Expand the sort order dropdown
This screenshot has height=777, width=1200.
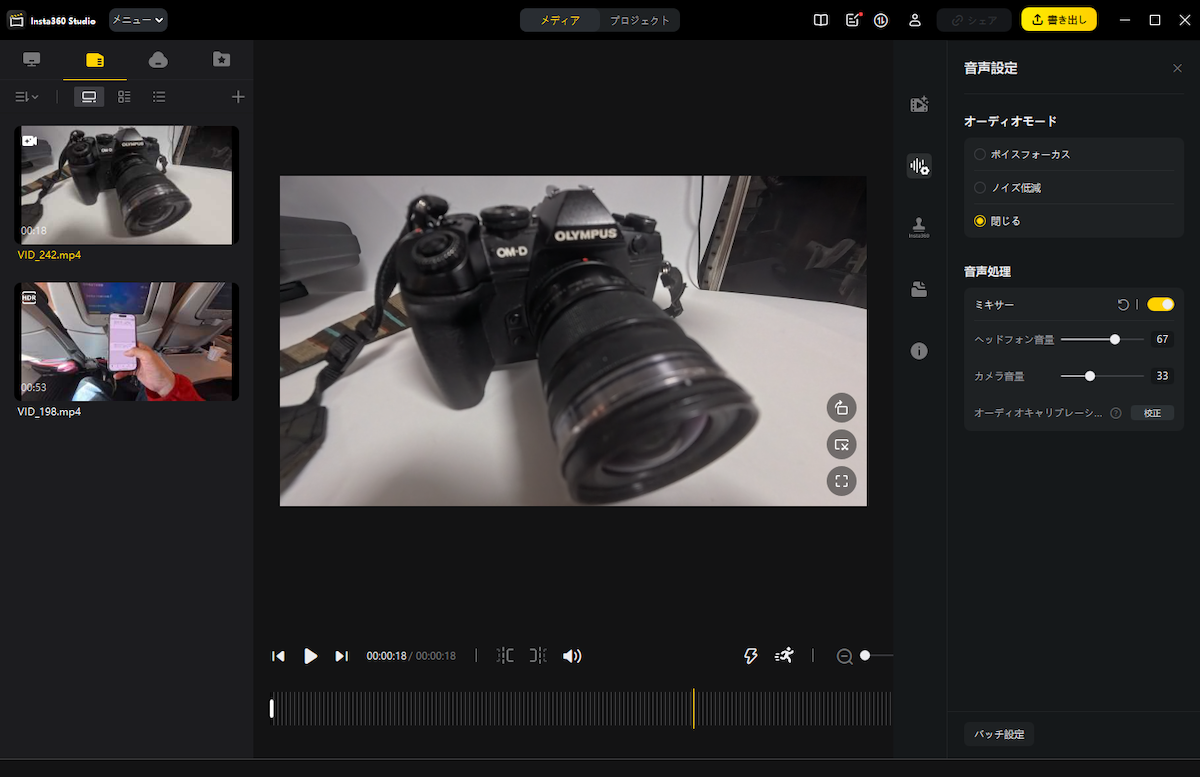[27, 97]
